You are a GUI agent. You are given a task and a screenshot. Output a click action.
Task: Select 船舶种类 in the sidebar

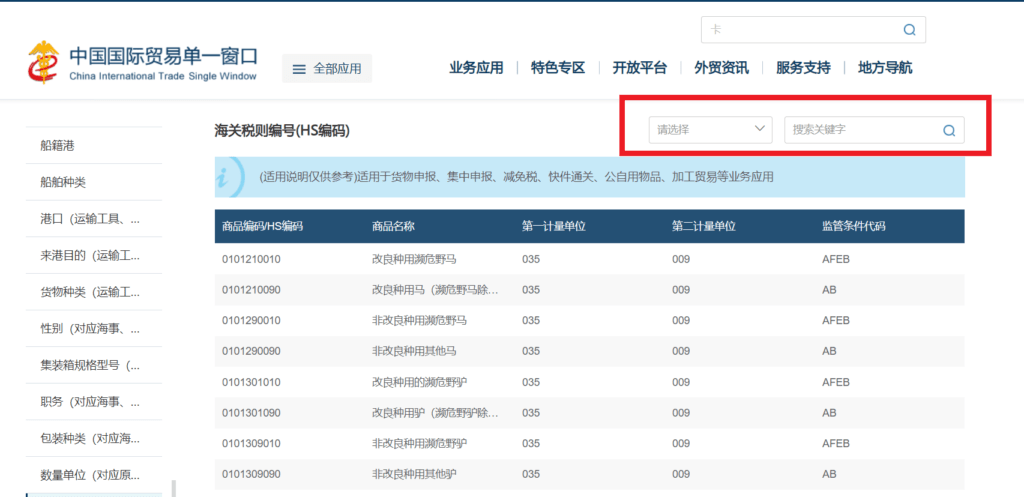tap(94, 182)
